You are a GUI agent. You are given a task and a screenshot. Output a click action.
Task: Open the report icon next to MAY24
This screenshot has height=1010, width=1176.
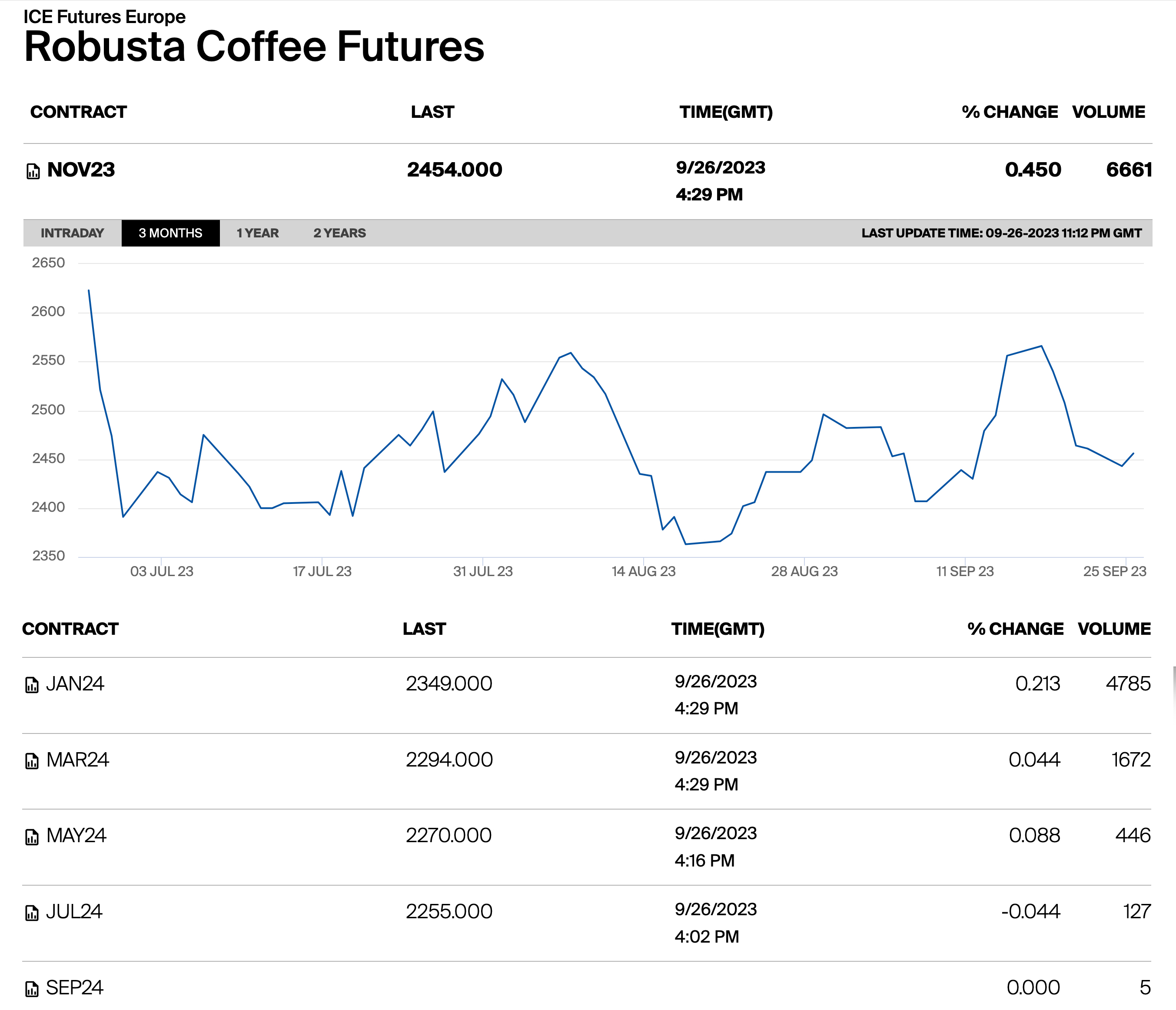click(x=32, y=837)
